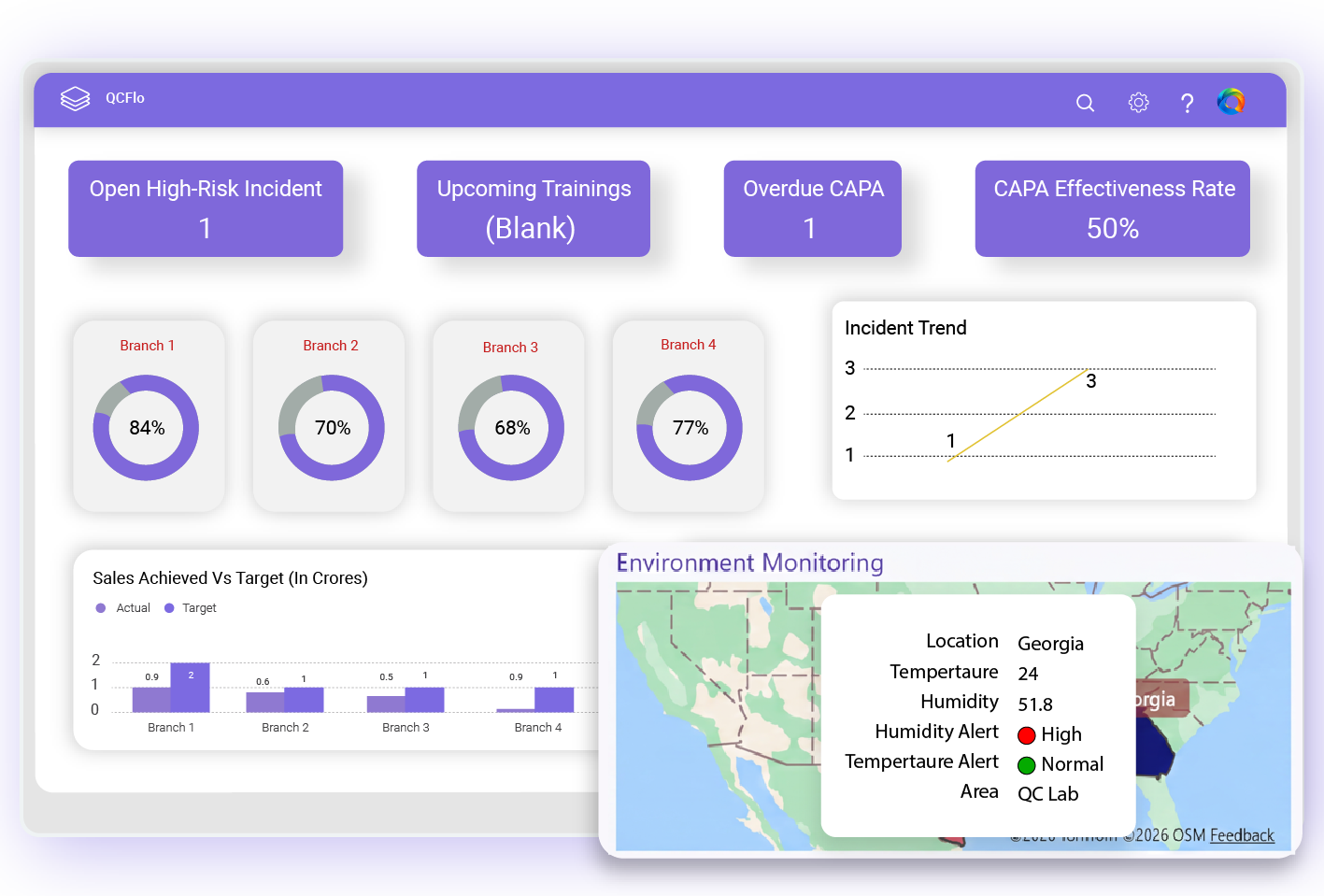
Task: Click the Branch 4 label under the sales chart
Action: pyautogui.click(x=538, y=728)
